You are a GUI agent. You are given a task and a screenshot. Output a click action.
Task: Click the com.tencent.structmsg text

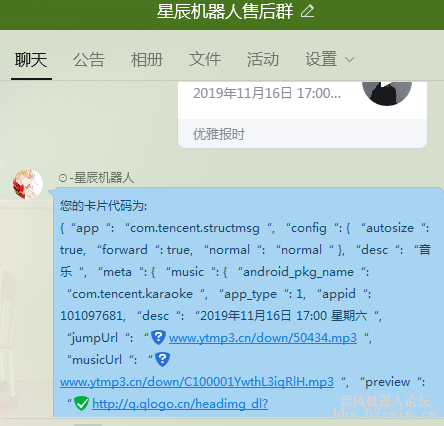[x=195, y=228]
